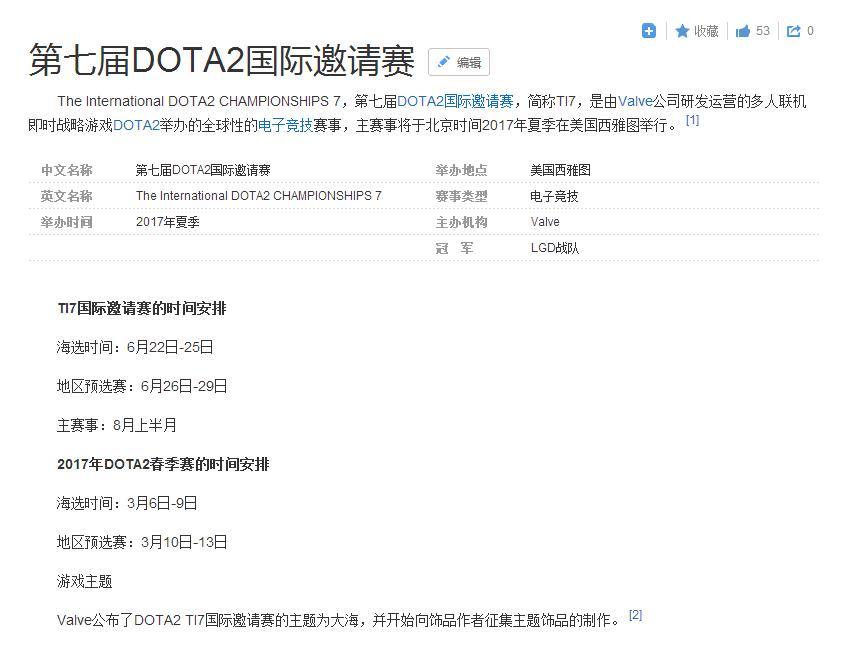Image resolution: width=845 pixels, height=669 pixels.
Task: Click the share count 0
Action: tap(810, 31)
